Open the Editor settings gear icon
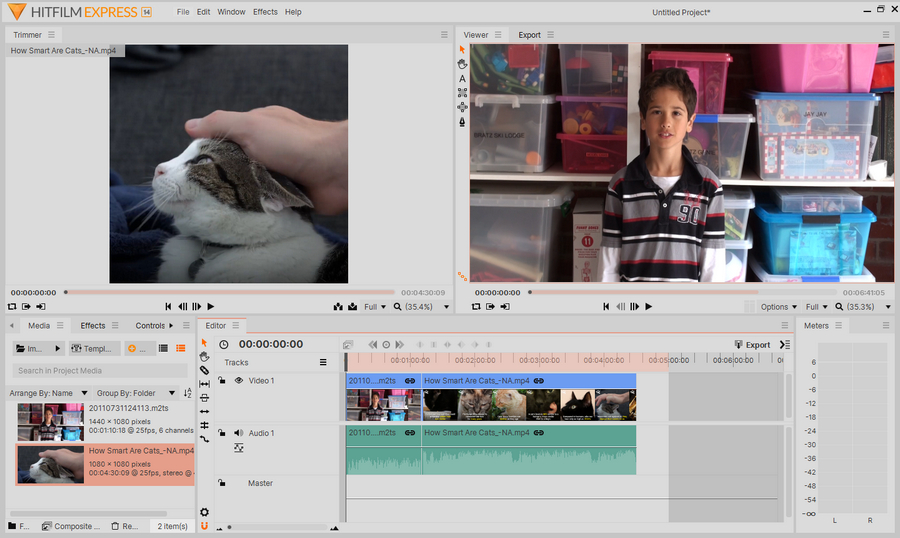The image size is (900, 538). coord(204,512)
